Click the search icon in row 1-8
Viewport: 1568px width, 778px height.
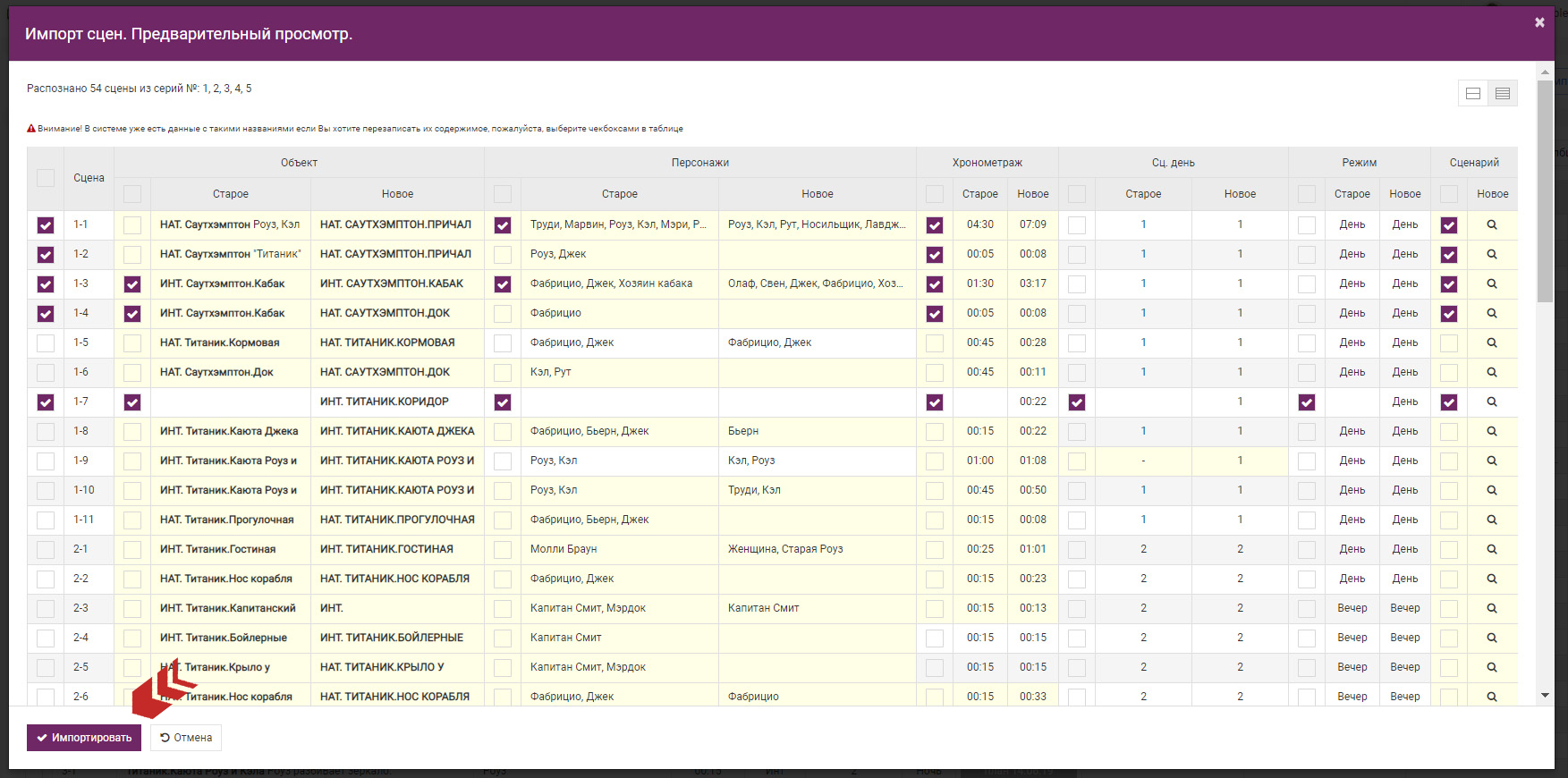click(x=1492, y=432)
